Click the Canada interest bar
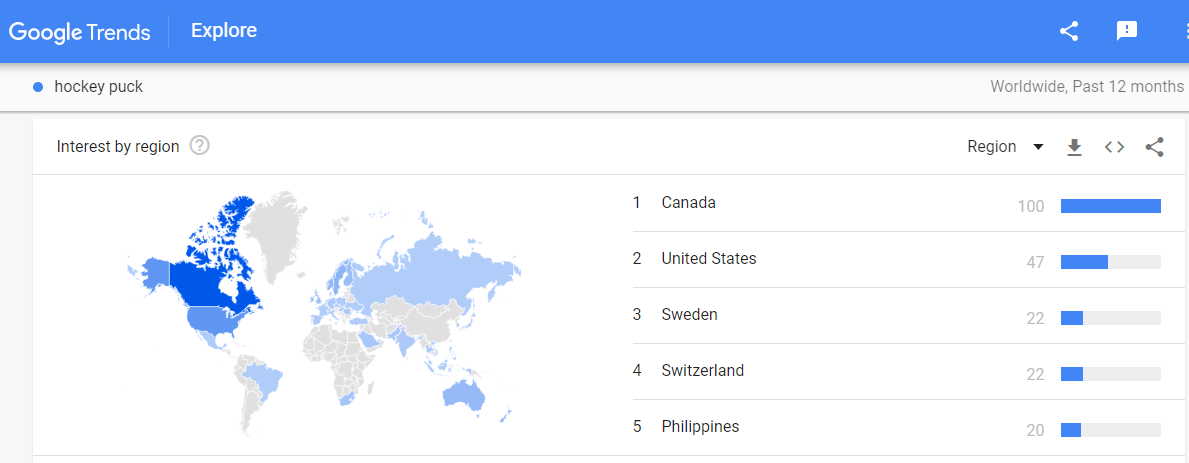Viewport: 1189px width, 463px height. (x=1110, y=206)
